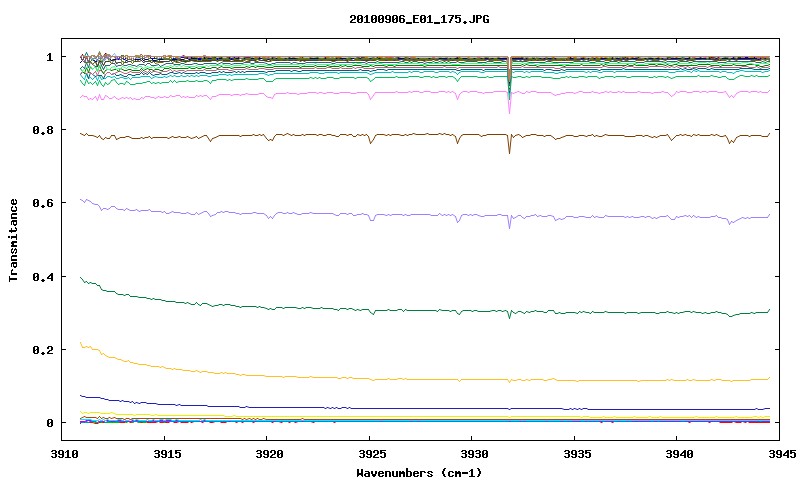Click the x-axis tick label 3940
Viewport: 800px width, 480px height.
coord(679,454)
